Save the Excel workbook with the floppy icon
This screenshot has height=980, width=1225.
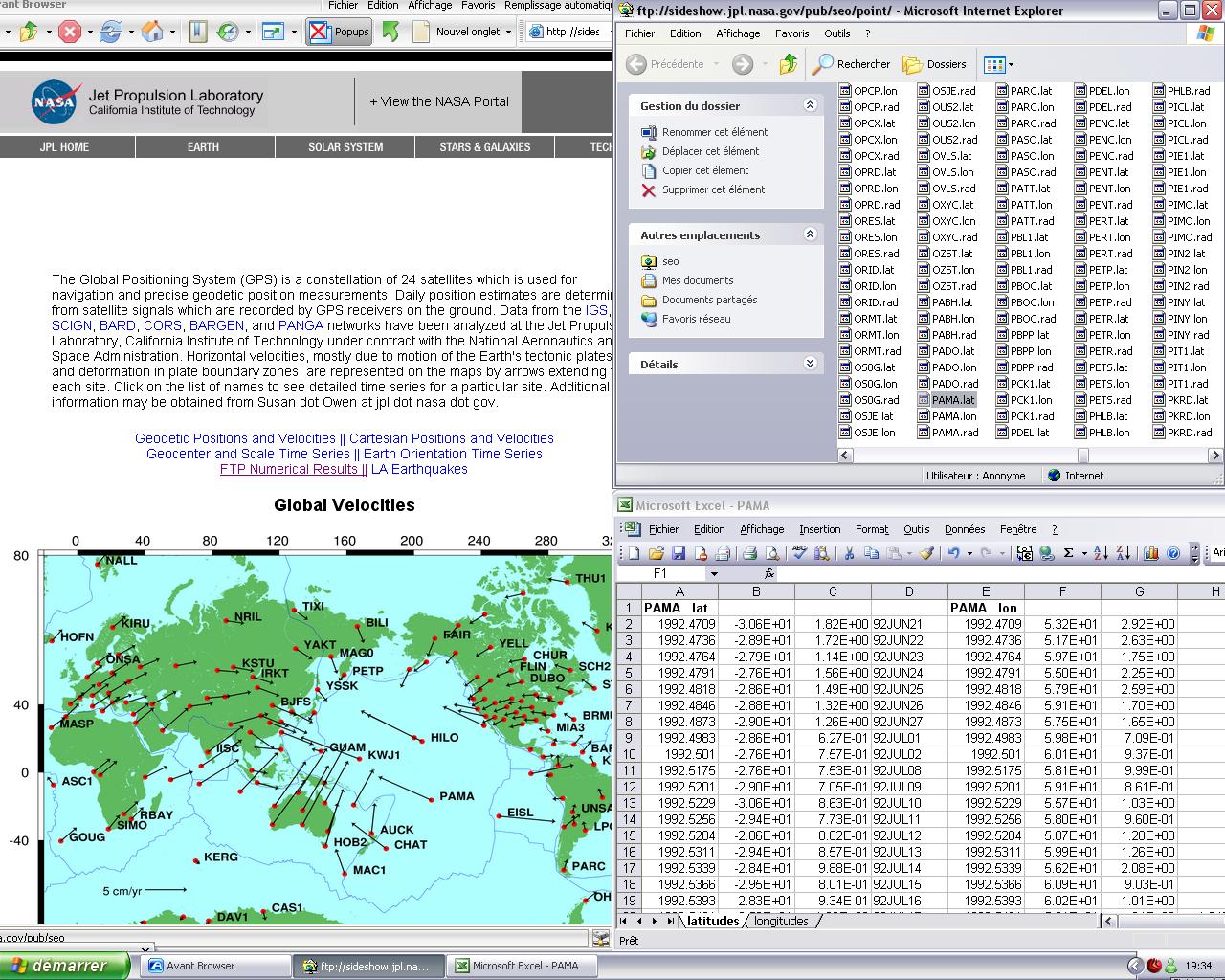click(x=679, y=553)
